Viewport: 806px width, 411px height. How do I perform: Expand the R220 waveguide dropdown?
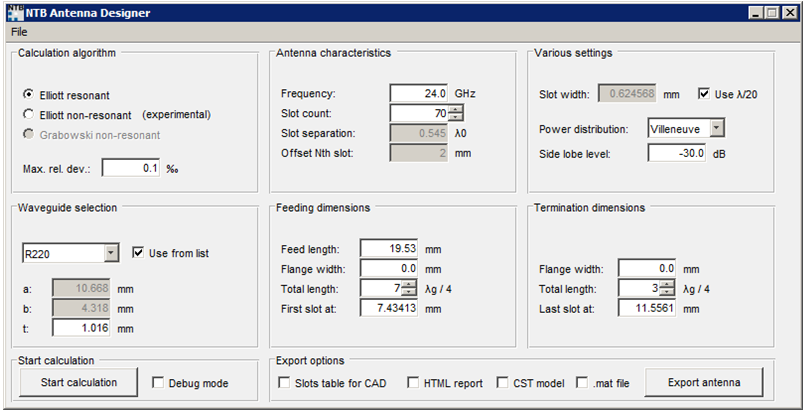coord(110,253)
